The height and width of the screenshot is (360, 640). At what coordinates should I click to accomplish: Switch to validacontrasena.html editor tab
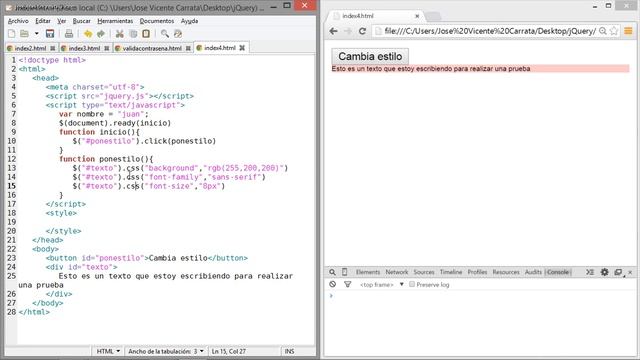point(152,48)
